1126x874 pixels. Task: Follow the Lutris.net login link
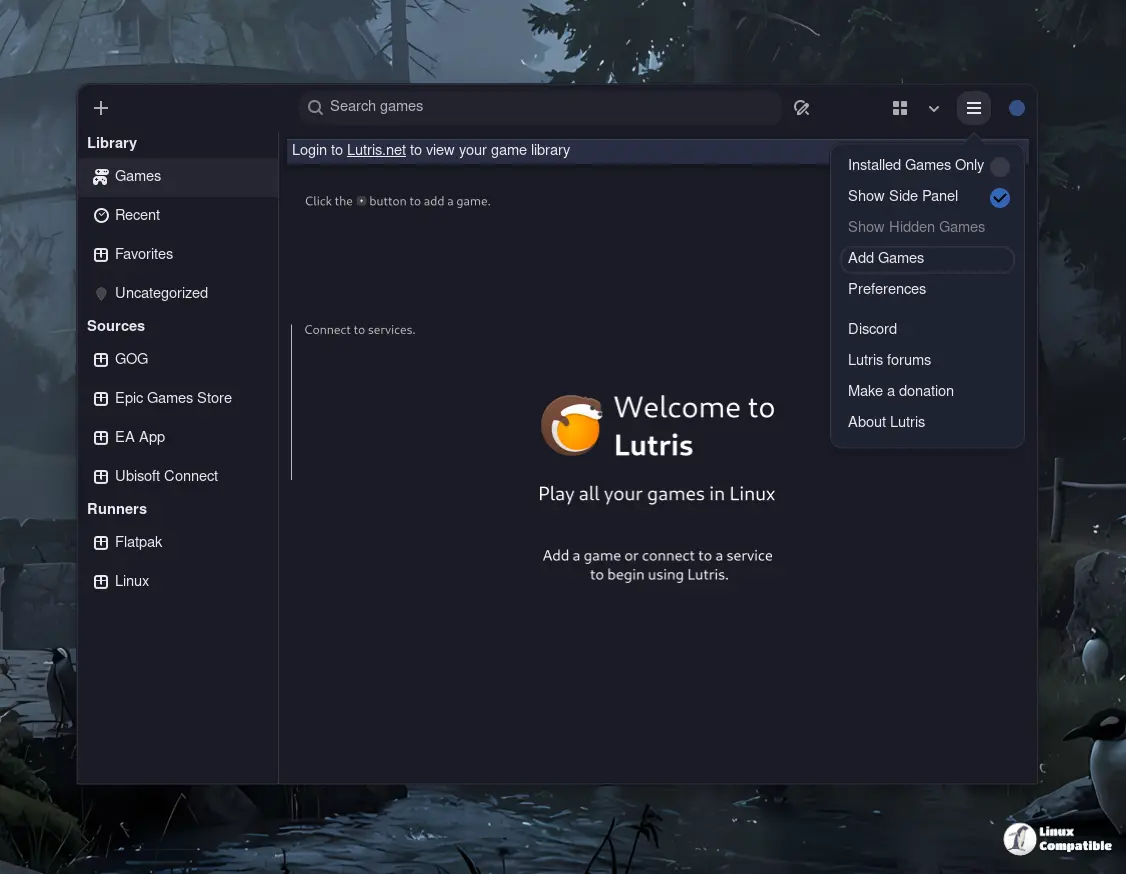376,150
